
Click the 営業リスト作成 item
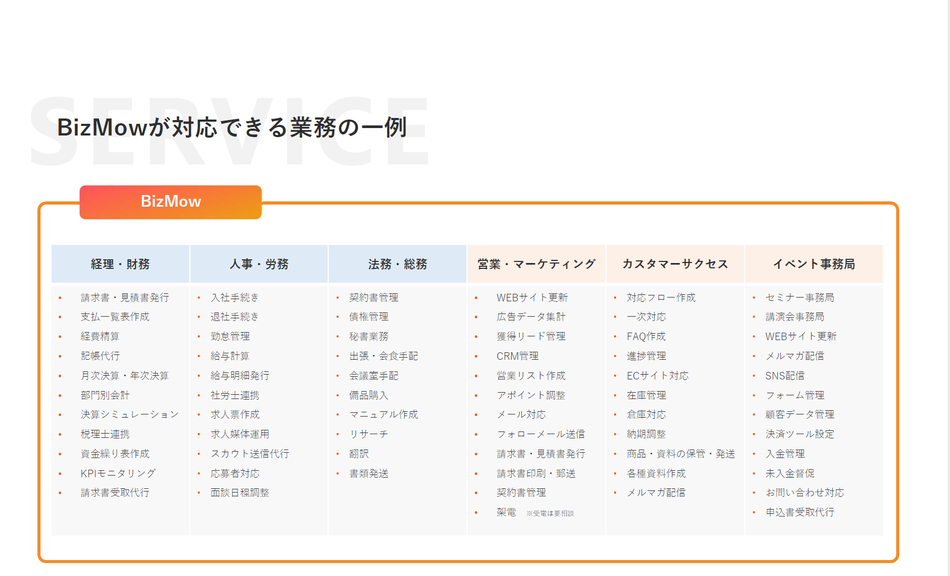[531, 376]
